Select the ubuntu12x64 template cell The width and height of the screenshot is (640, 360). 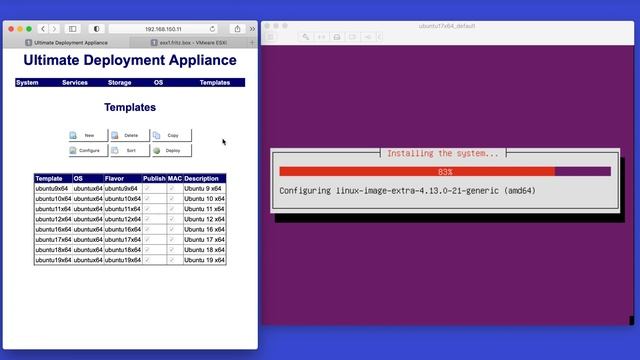point(53,219)
